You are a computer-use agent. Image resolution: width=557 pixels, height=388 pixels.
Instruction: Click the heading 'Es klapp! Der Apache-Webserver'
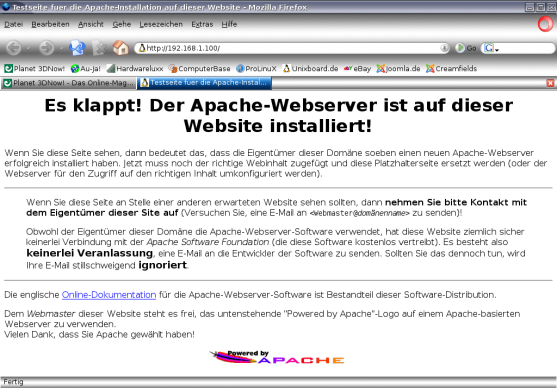(x=278, y=116)
